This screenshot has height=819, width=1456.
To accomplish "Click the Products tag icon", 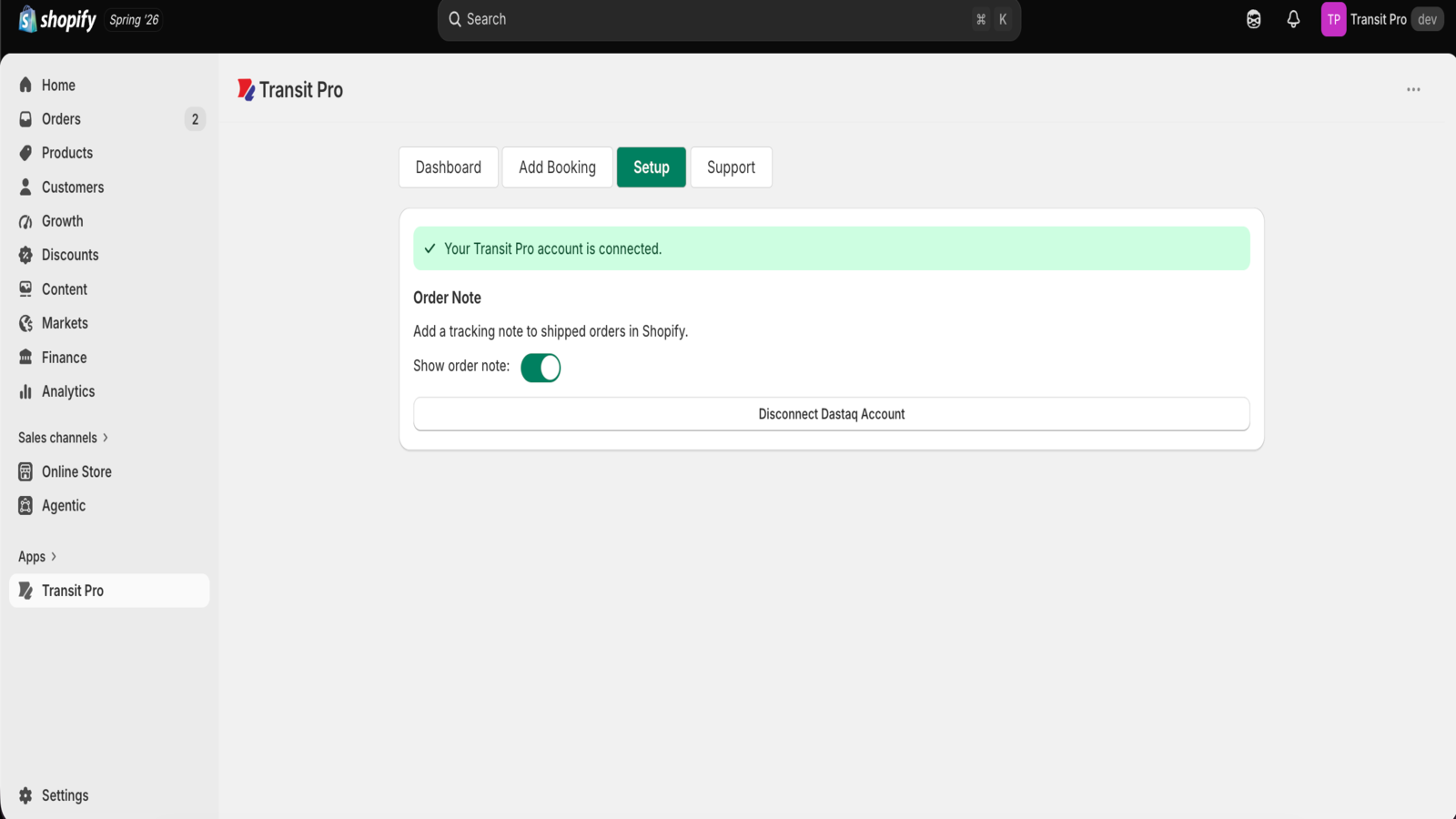I will point(25,153).
